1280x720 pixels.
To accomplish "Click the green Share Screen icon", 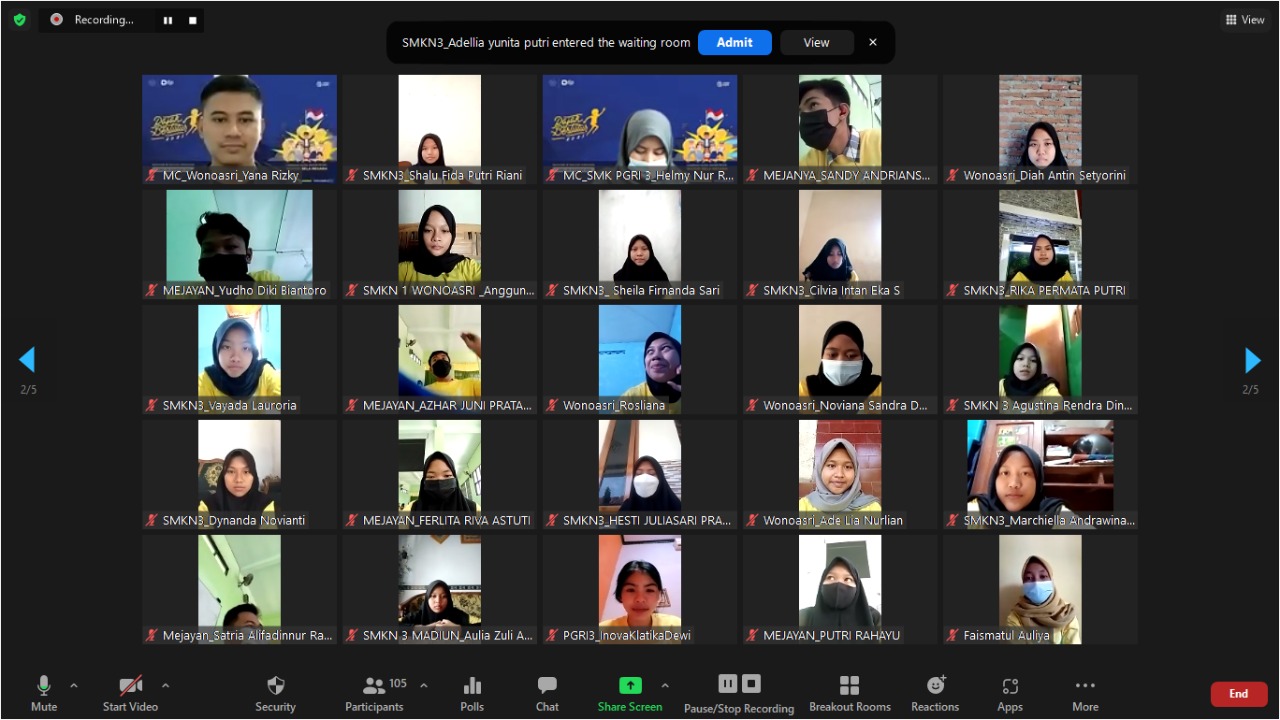I will 630,685.
